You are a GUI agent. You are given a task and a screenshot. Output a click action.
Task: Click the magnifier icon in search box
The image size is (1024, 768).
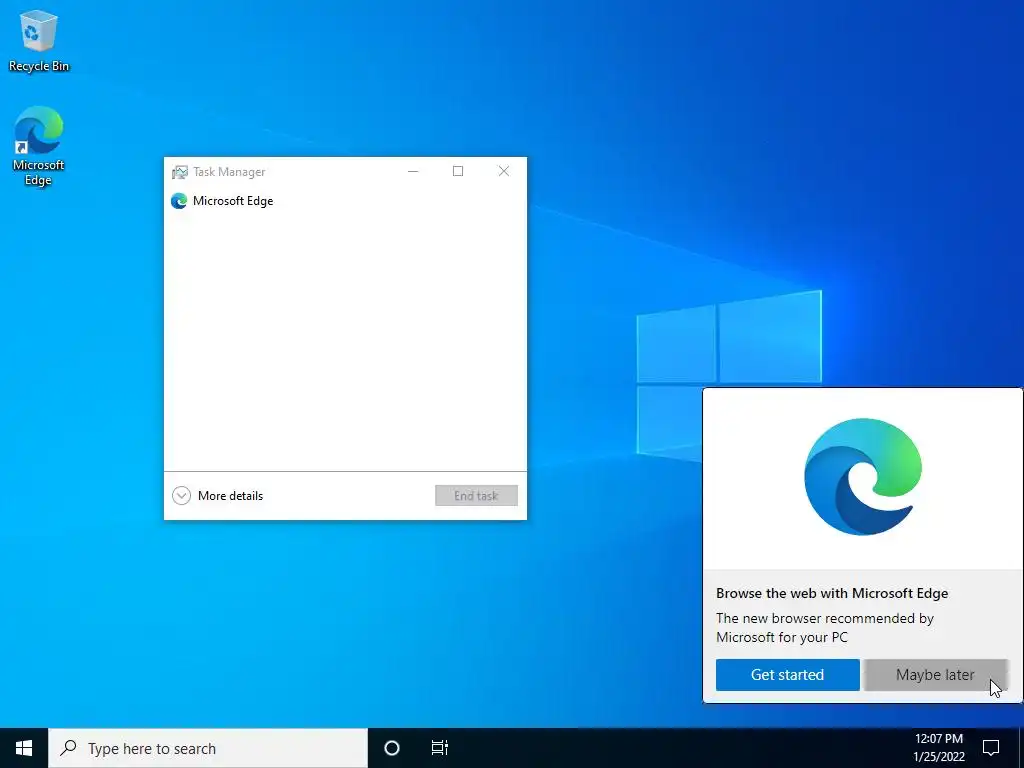68,747
